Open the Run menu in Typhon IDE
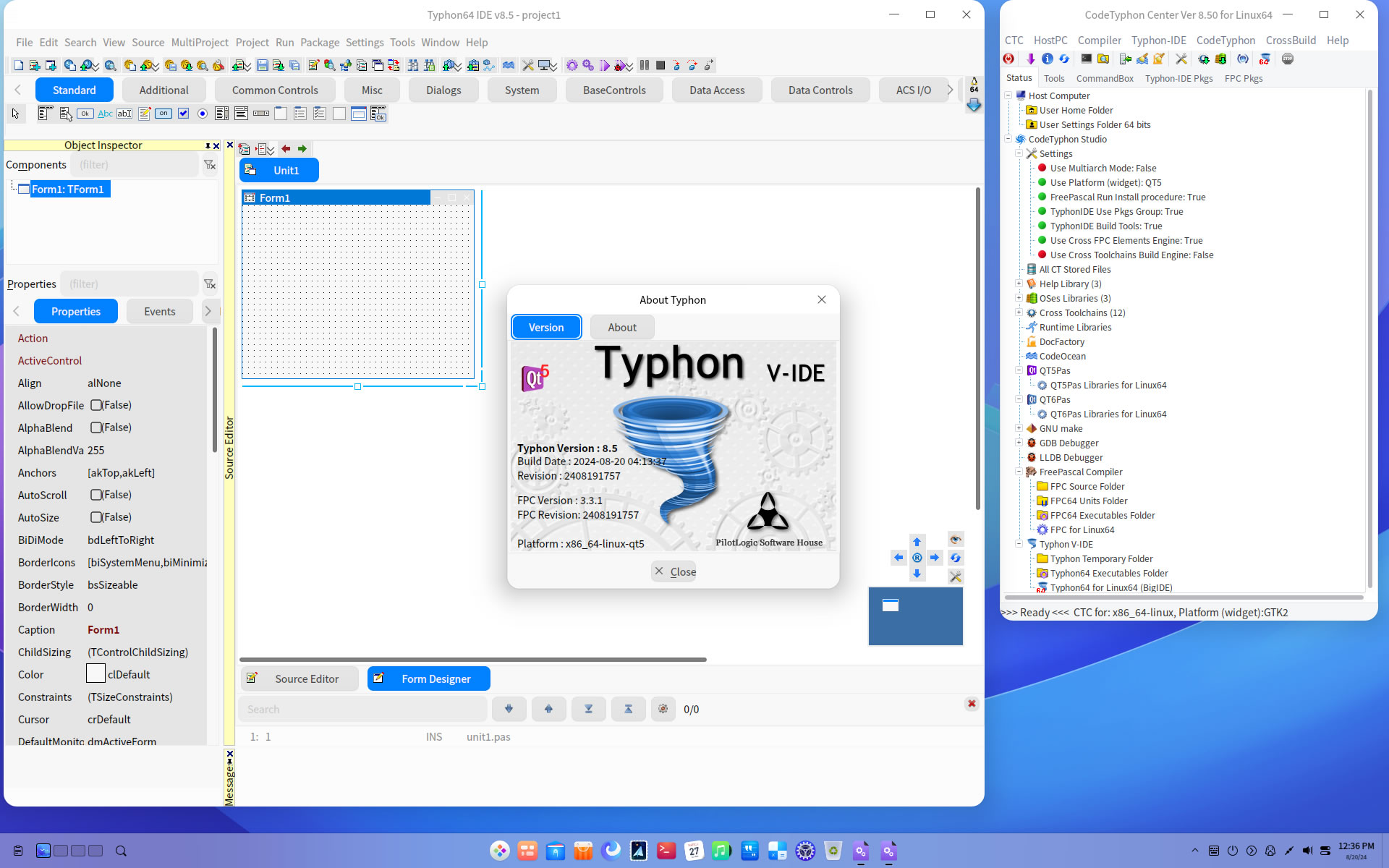This screenshot has height=868, width=1389. click(x=284, y=43)
